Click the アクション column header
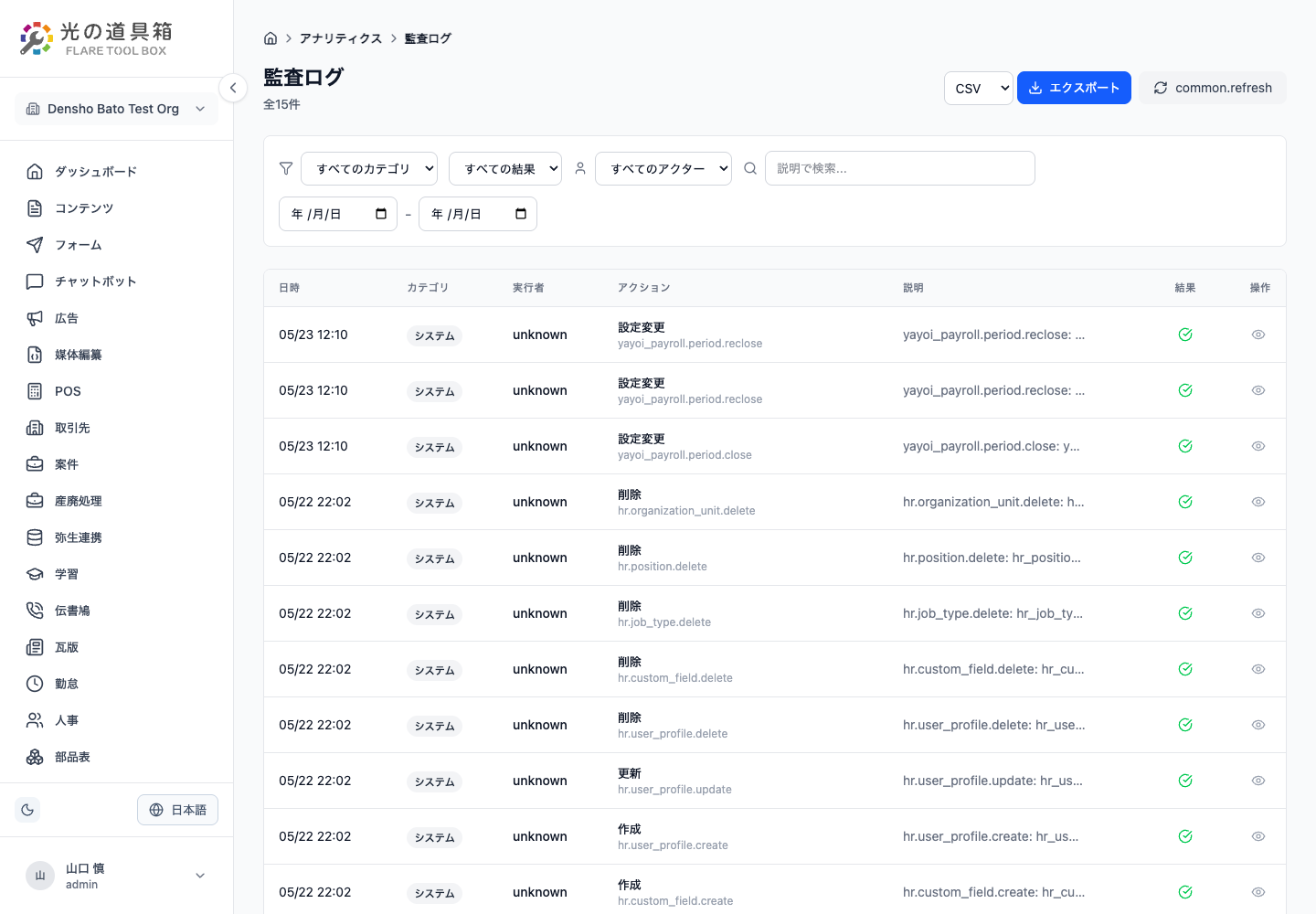The height and width of the screenshot is (914, 1316). point(644,288)
